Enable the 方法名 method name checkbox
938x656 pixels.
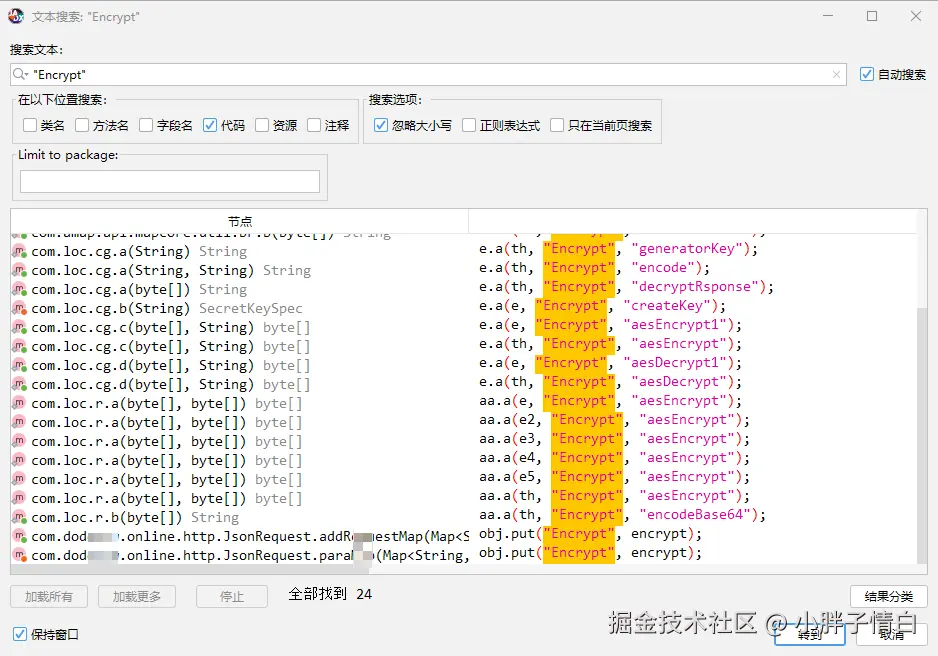[x=82, y=125]
